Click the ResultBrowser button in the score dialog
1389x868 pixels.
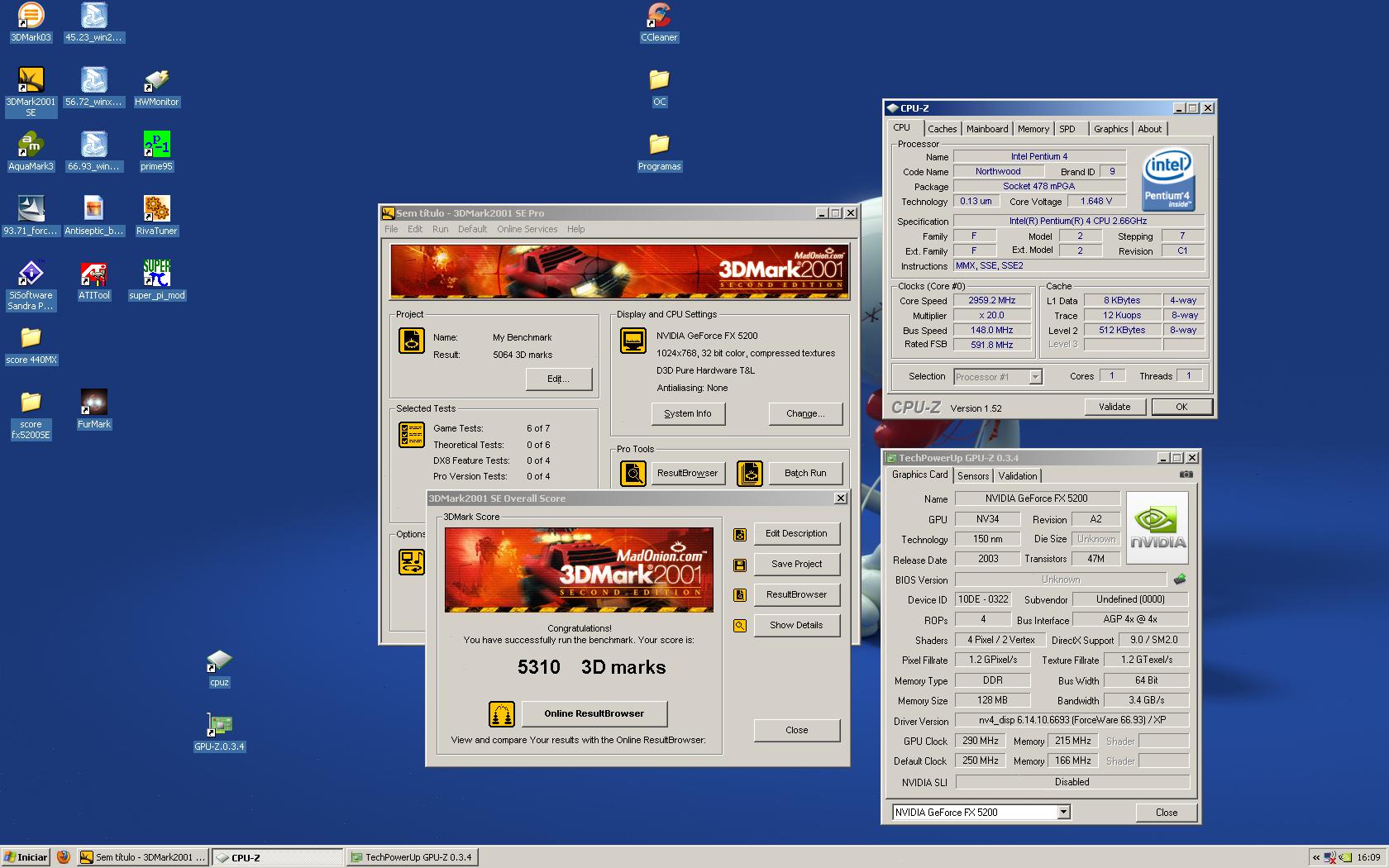coord(796,594)
